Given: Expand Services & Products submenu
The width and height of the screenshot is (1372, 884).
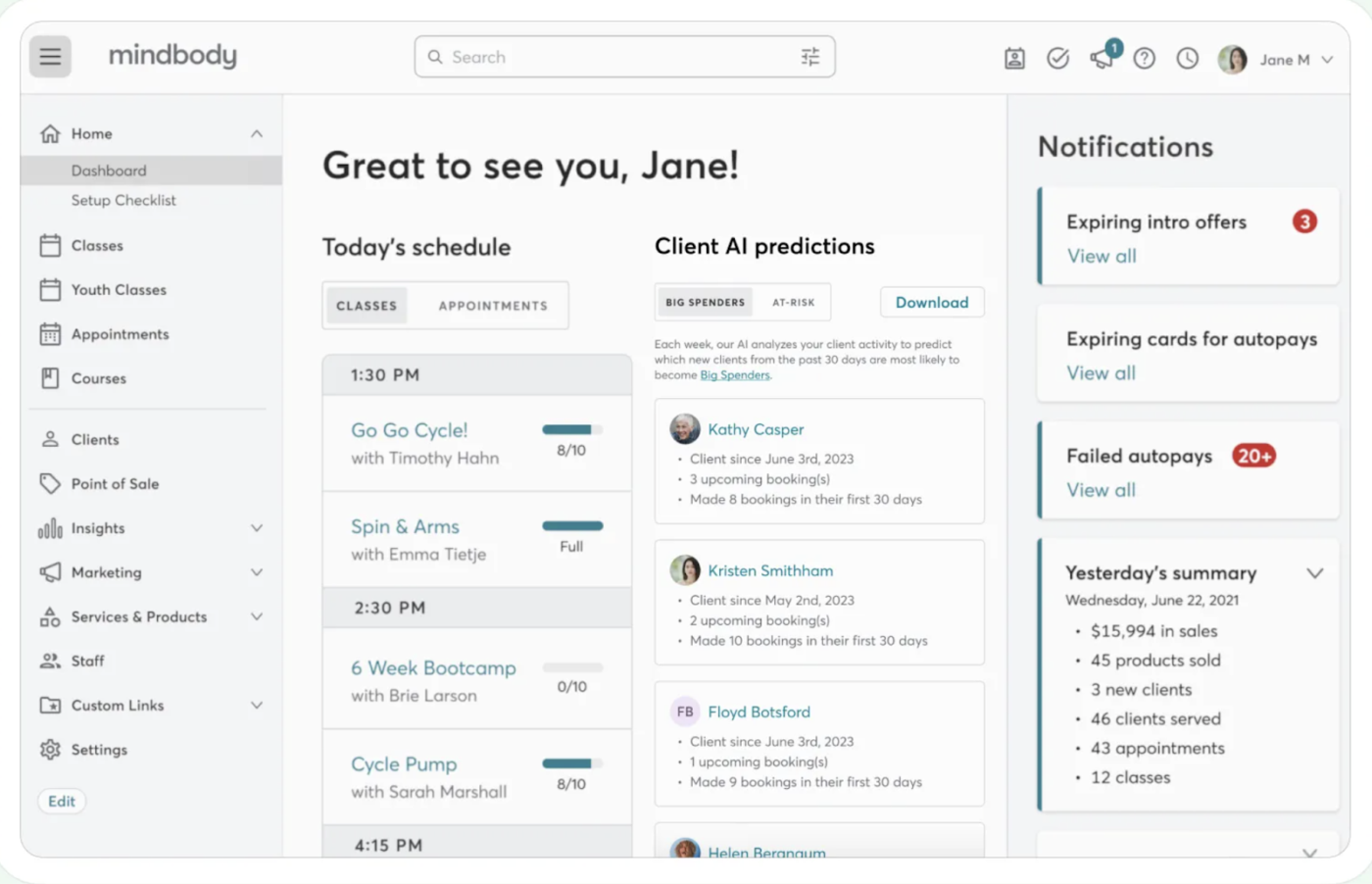Looking at the screenshot, I should tap(256, 616).
